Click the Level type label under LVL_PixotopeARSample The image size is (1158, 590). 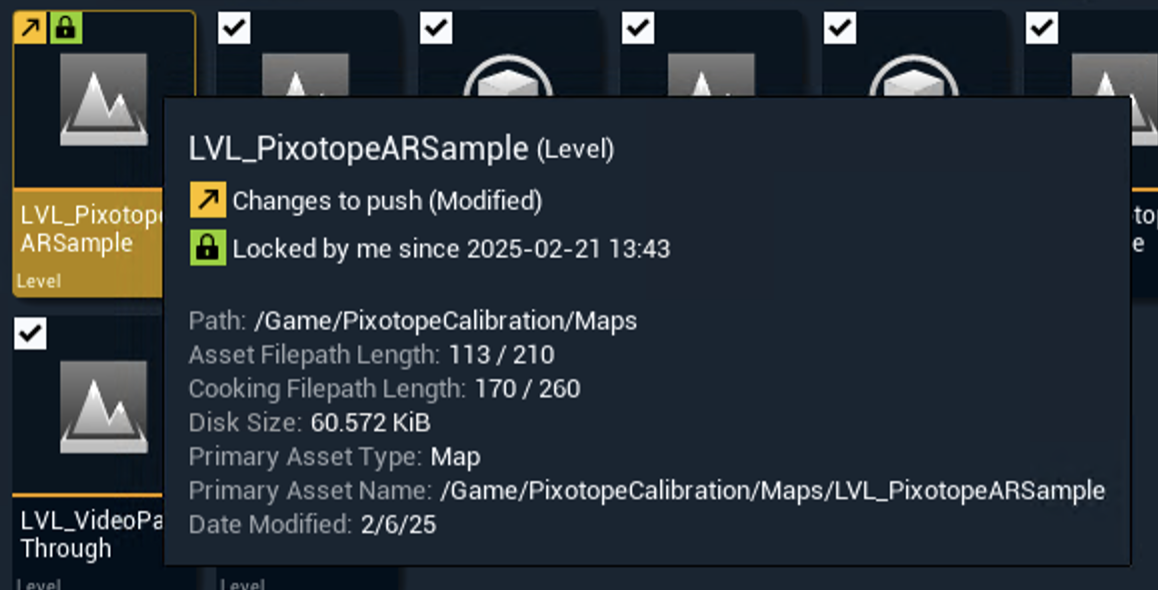36,281
